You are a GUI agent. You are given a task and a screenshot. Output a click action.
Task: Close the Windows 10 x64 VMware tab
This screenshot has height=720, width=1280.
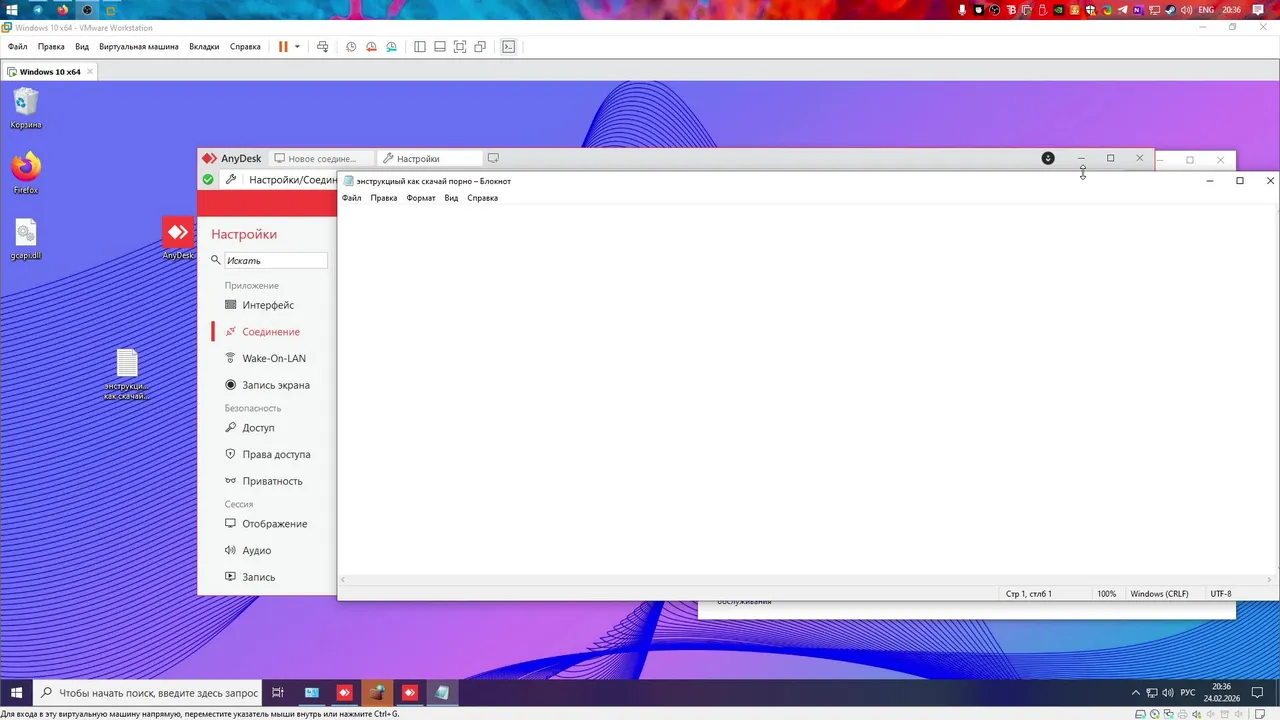pyautogui.click(x=89, y=72)
